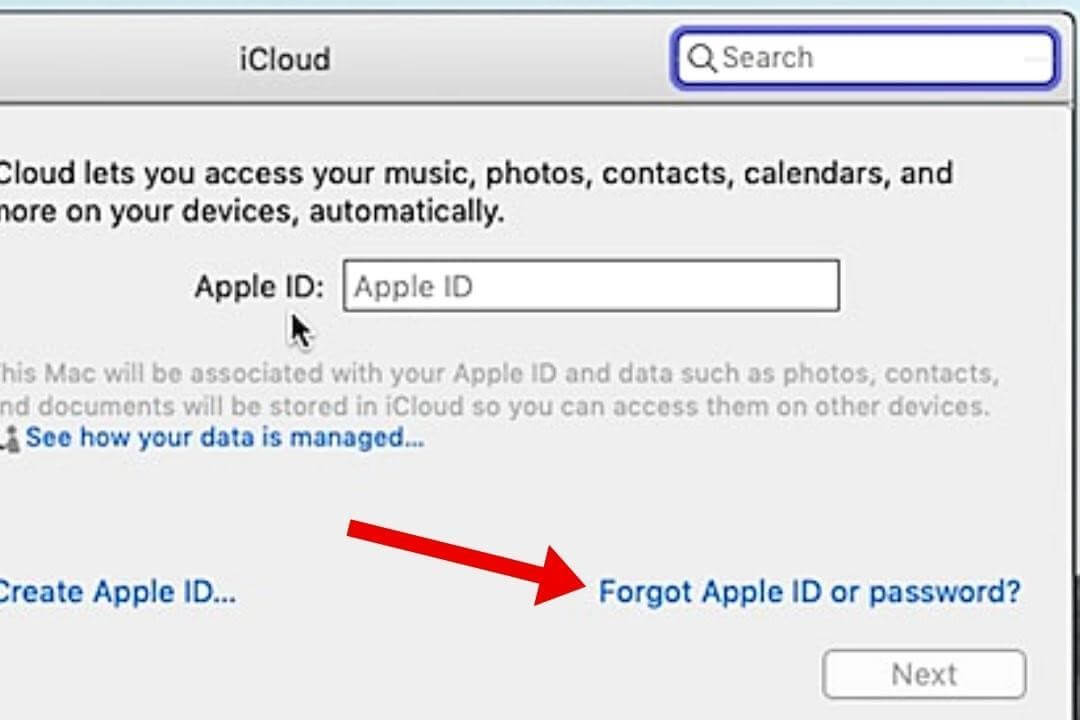Open See how your data is managed link

(x=224, y=438)
